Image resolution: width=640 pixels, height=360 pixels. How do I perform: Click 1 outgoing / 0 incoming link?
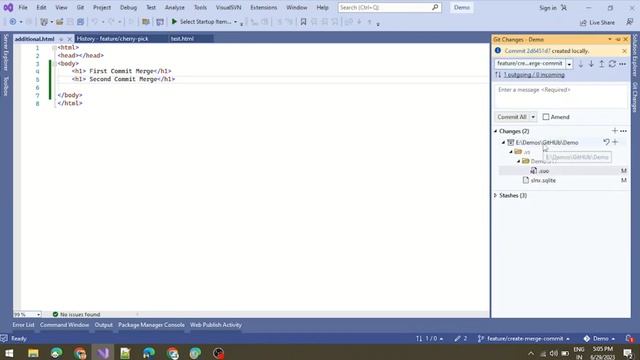(x=534, y=75)
